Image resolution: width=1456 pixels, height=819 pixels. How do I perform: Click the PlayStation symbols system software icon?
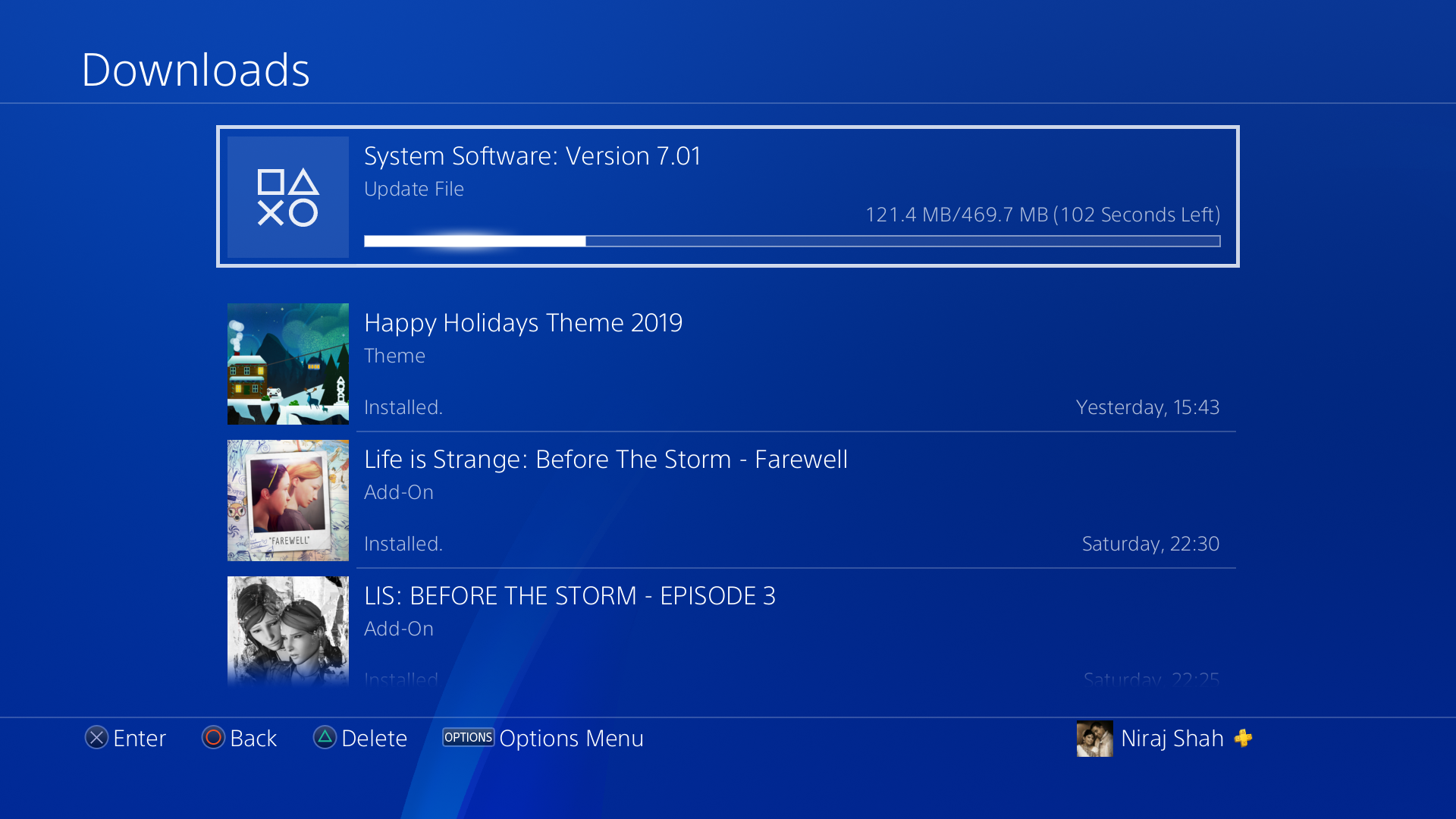[288, 197]
